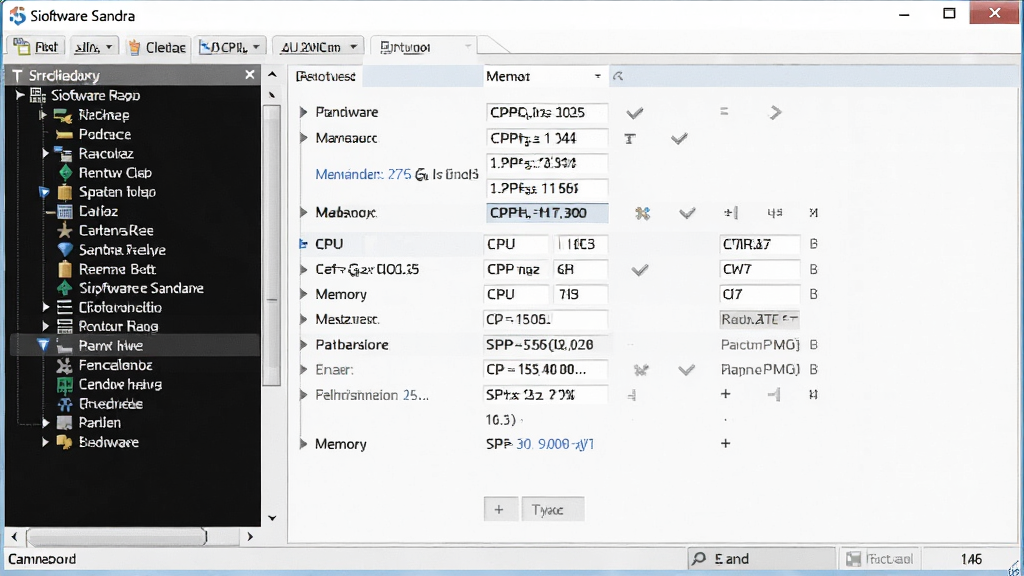Select the Nachrap tree icon
Viewport: 1024px width, 576px height.
63,116
